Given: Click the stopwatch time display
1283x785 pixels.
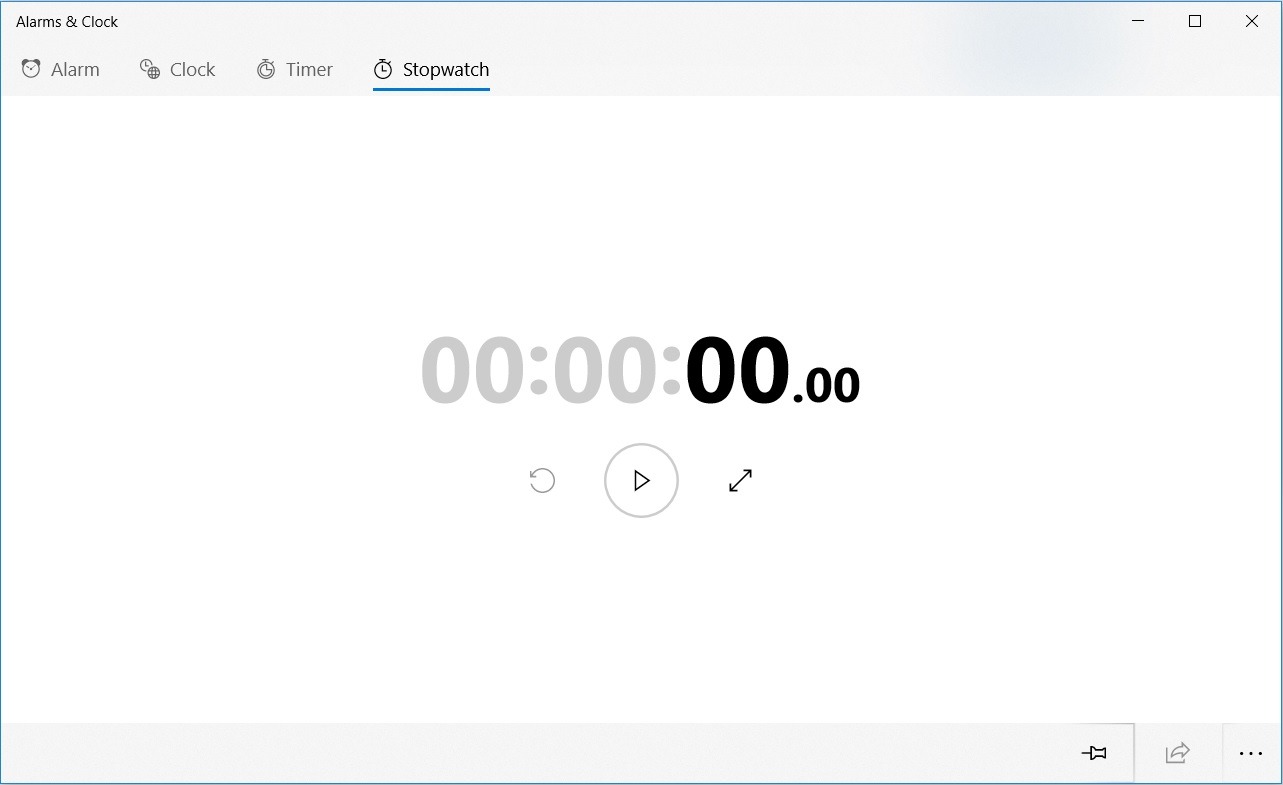Looking at the screenshot, I should coord(641,370).
